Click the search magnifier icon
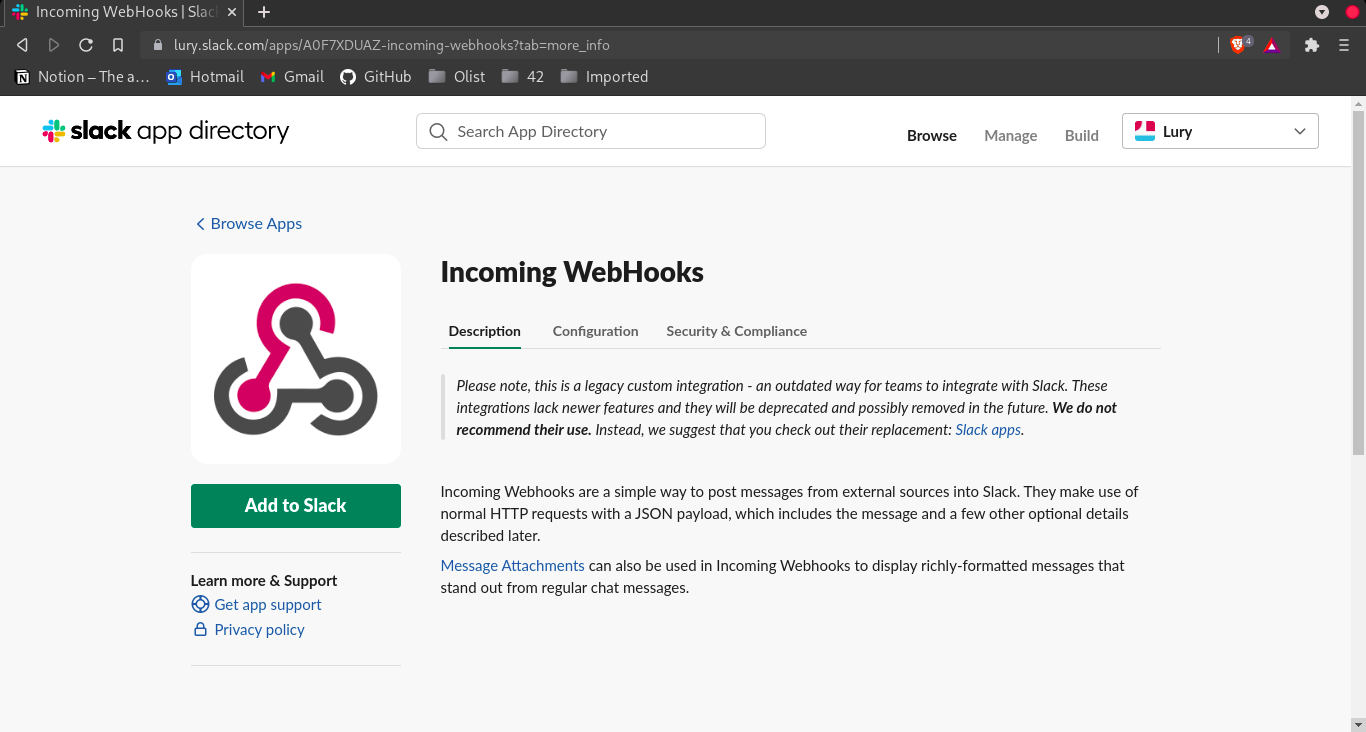Viewport: 1366px width, 732px height. click(438, 132)
